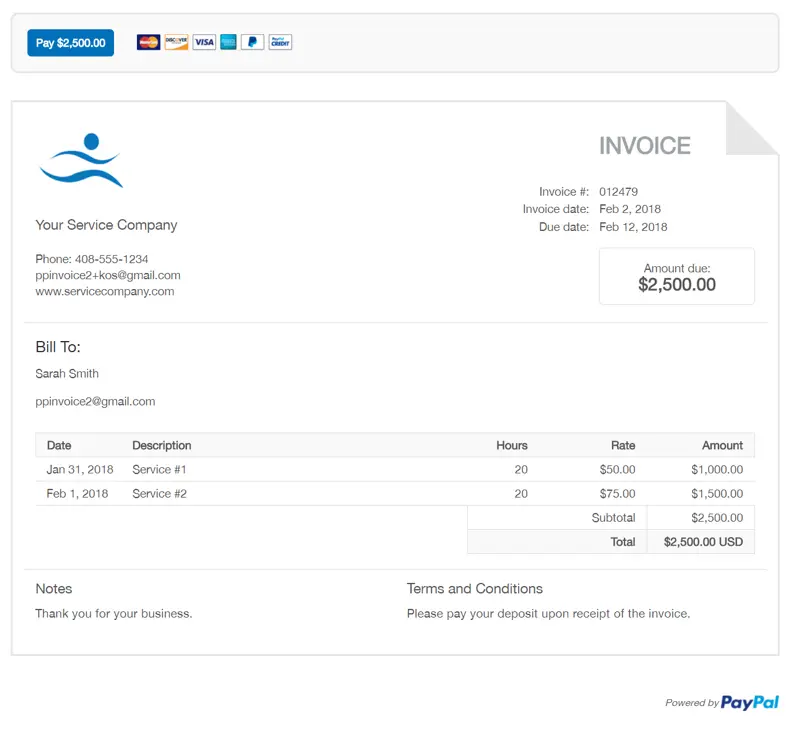The height and width of the screenshot is (737, 795).
Task: Select the PayPal Credit icon
Action: [280, 42]
